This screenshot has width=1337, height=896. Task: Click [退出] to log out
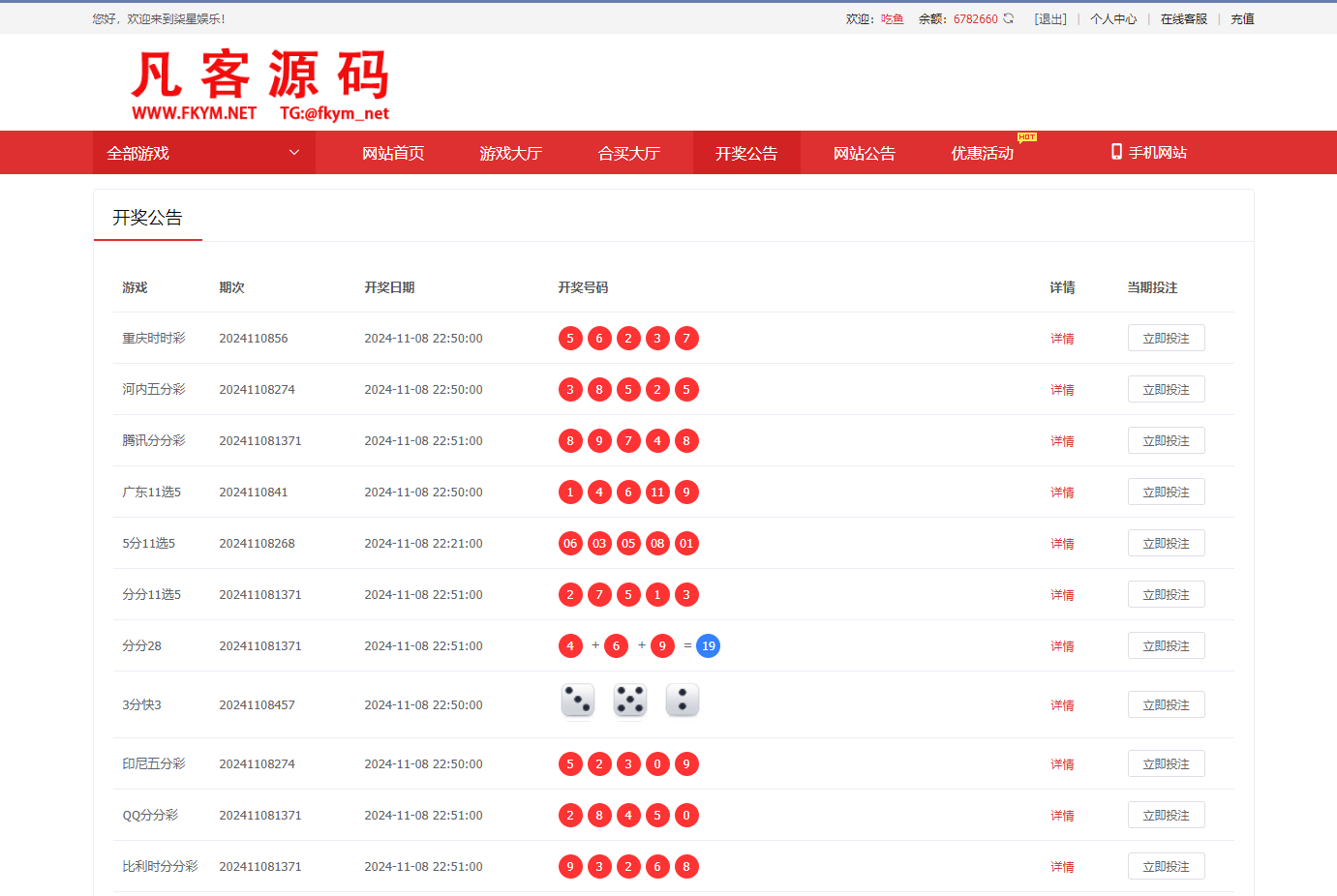click(x=1050, y=18)
